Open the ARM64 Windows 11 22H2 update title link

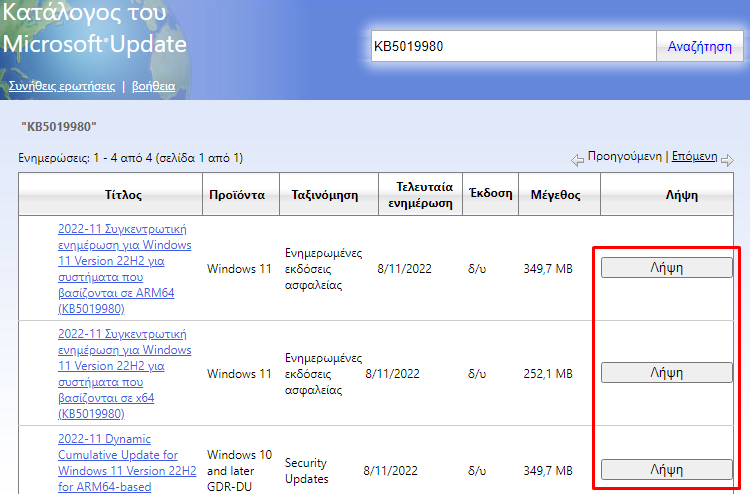[x=124, y=269]
